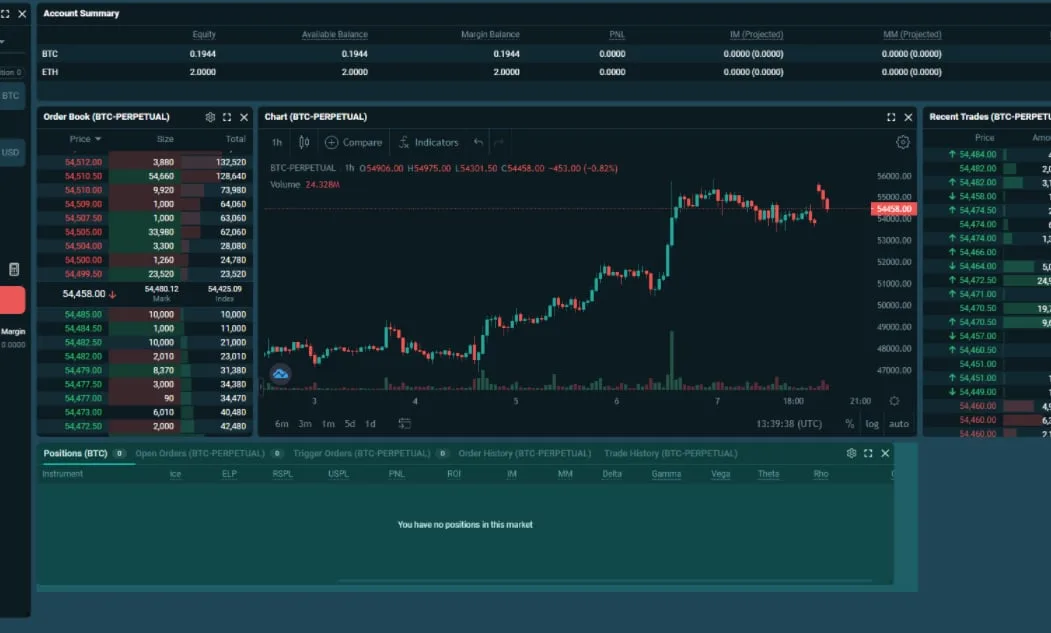Click the calculator icon in left sidebar
The image size is (1051, 633).
[x=14, y=270]
